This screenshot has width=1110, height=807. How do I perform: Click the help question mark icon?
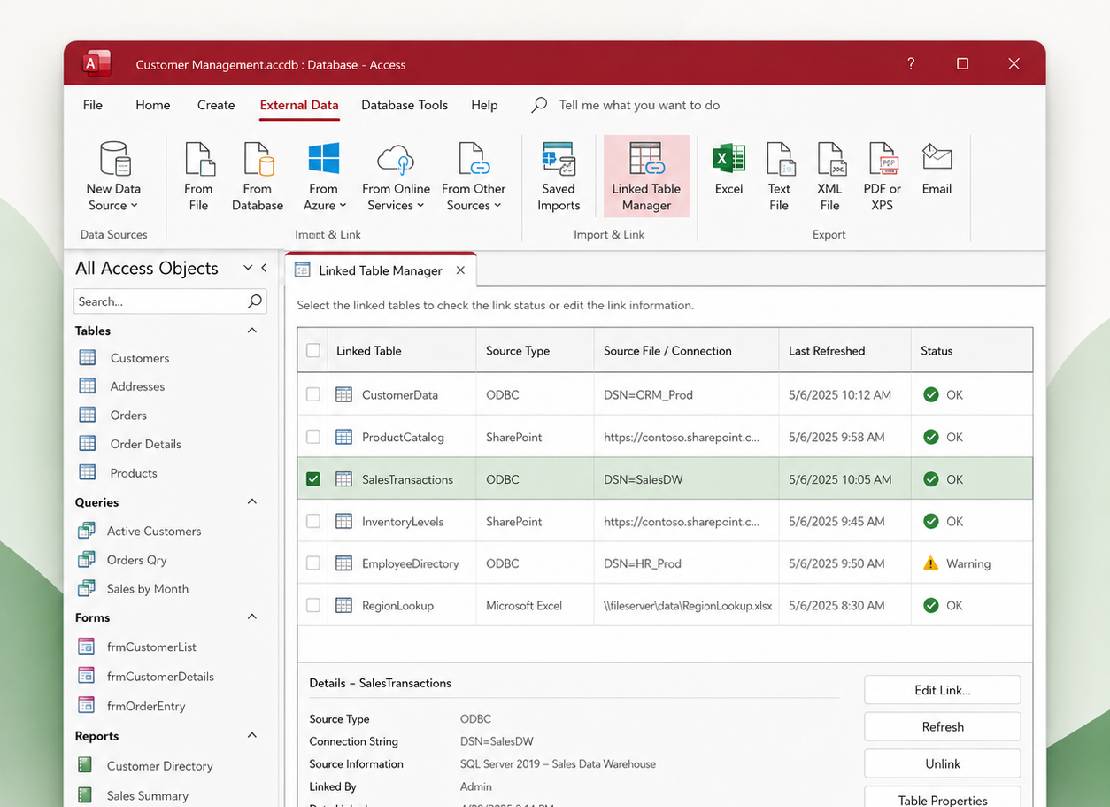coord(911,64)
